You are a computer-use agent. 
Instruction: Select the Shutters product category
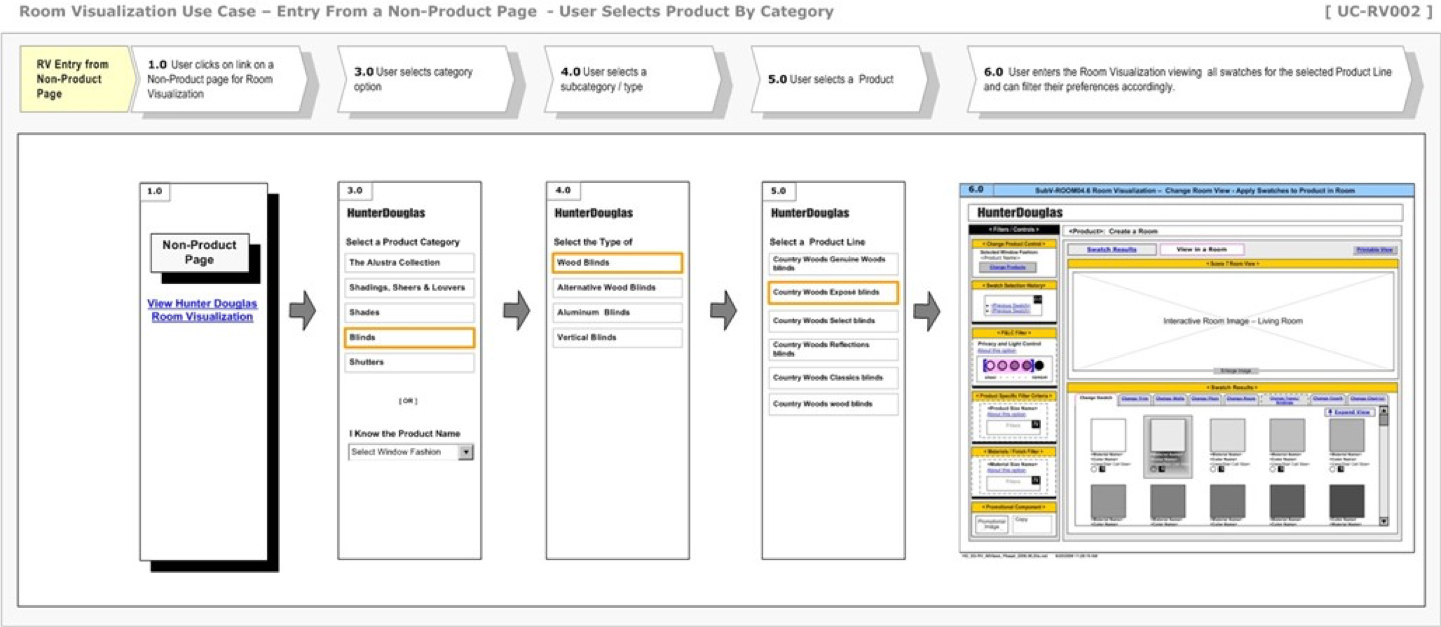pos(409,363)
